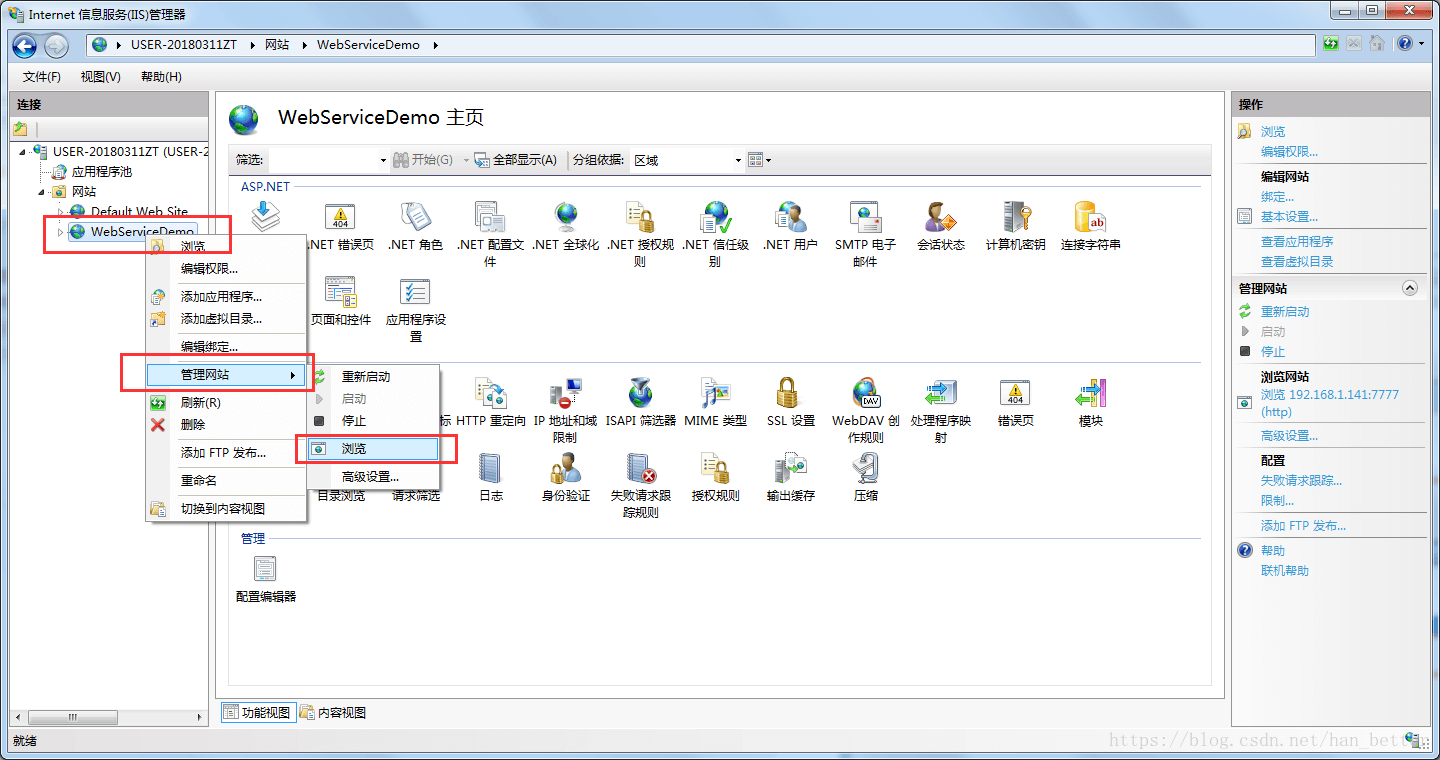Image resolution: width=1440 pixels, height=760 pixels.
Task: Choose 高级设置... in the submenu
Action: [x=372, y=477]
